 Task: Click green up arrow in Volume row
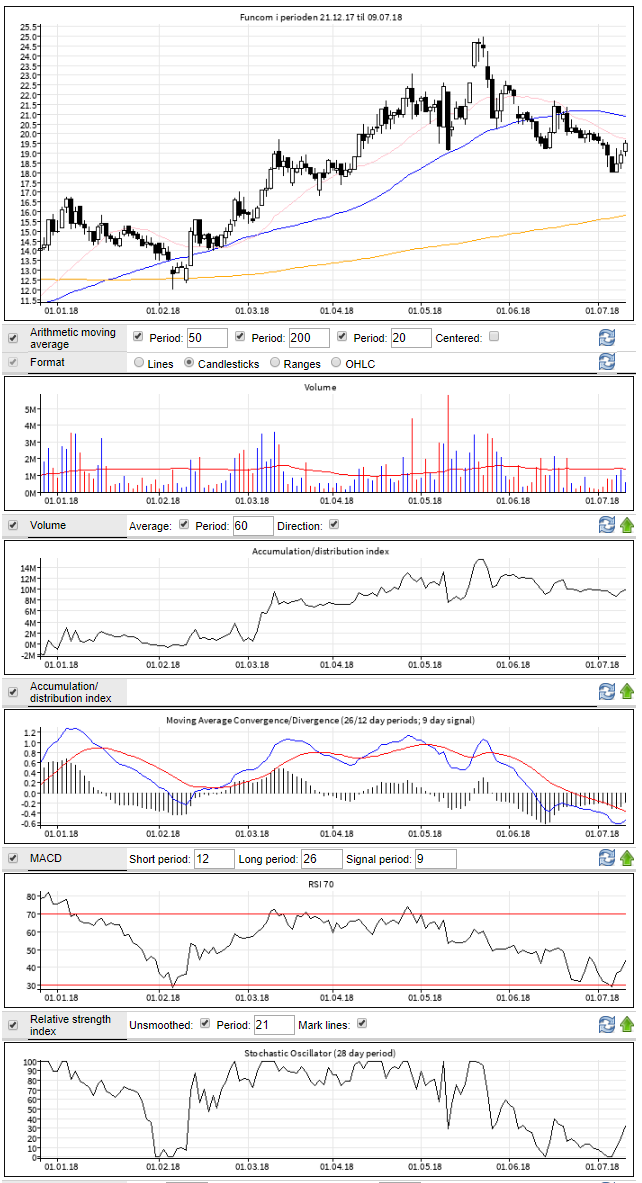click(x=628, y=524)
